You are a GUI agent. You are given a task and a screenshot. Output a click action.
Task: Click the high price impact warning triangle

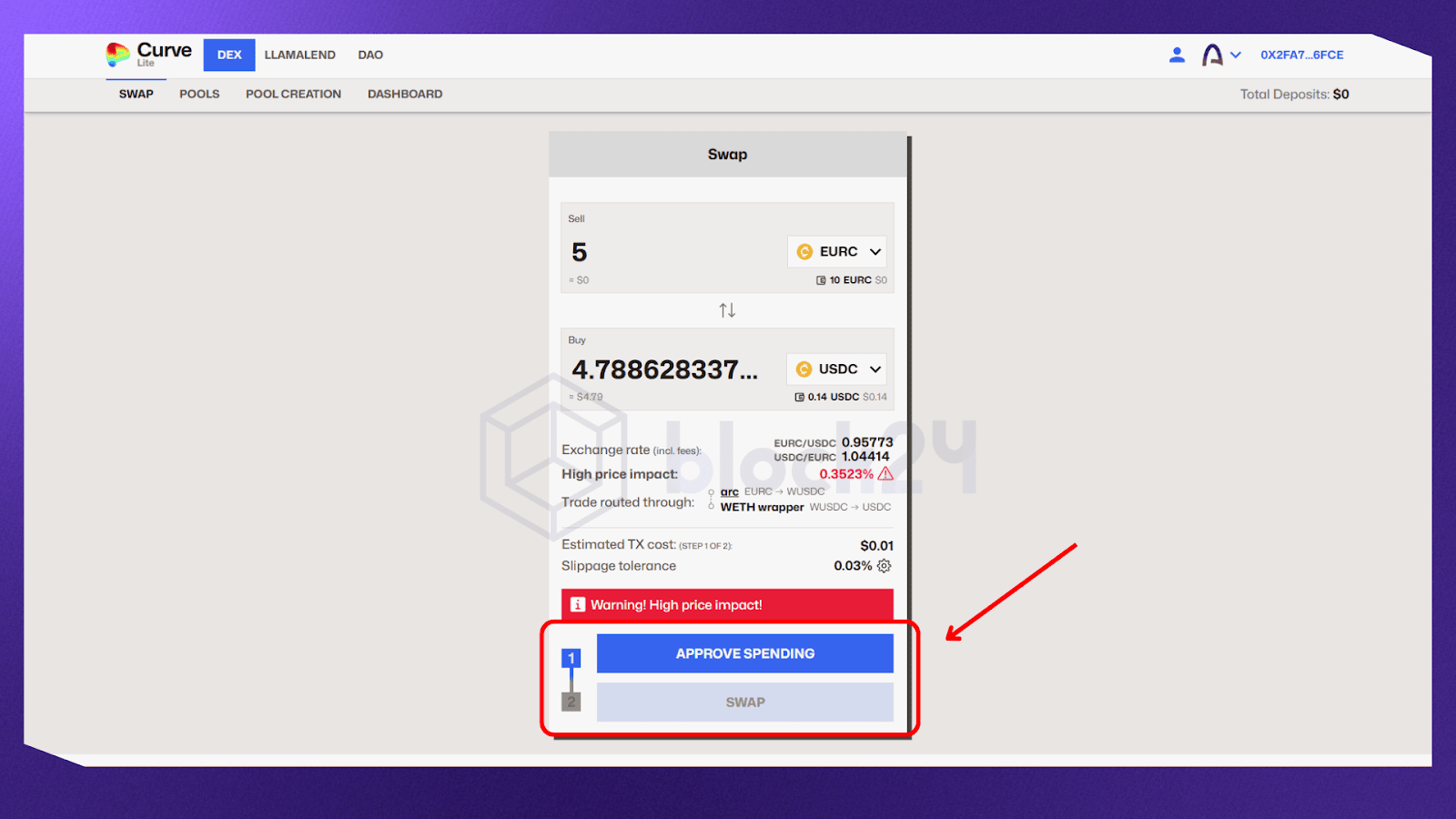point(885,474)
